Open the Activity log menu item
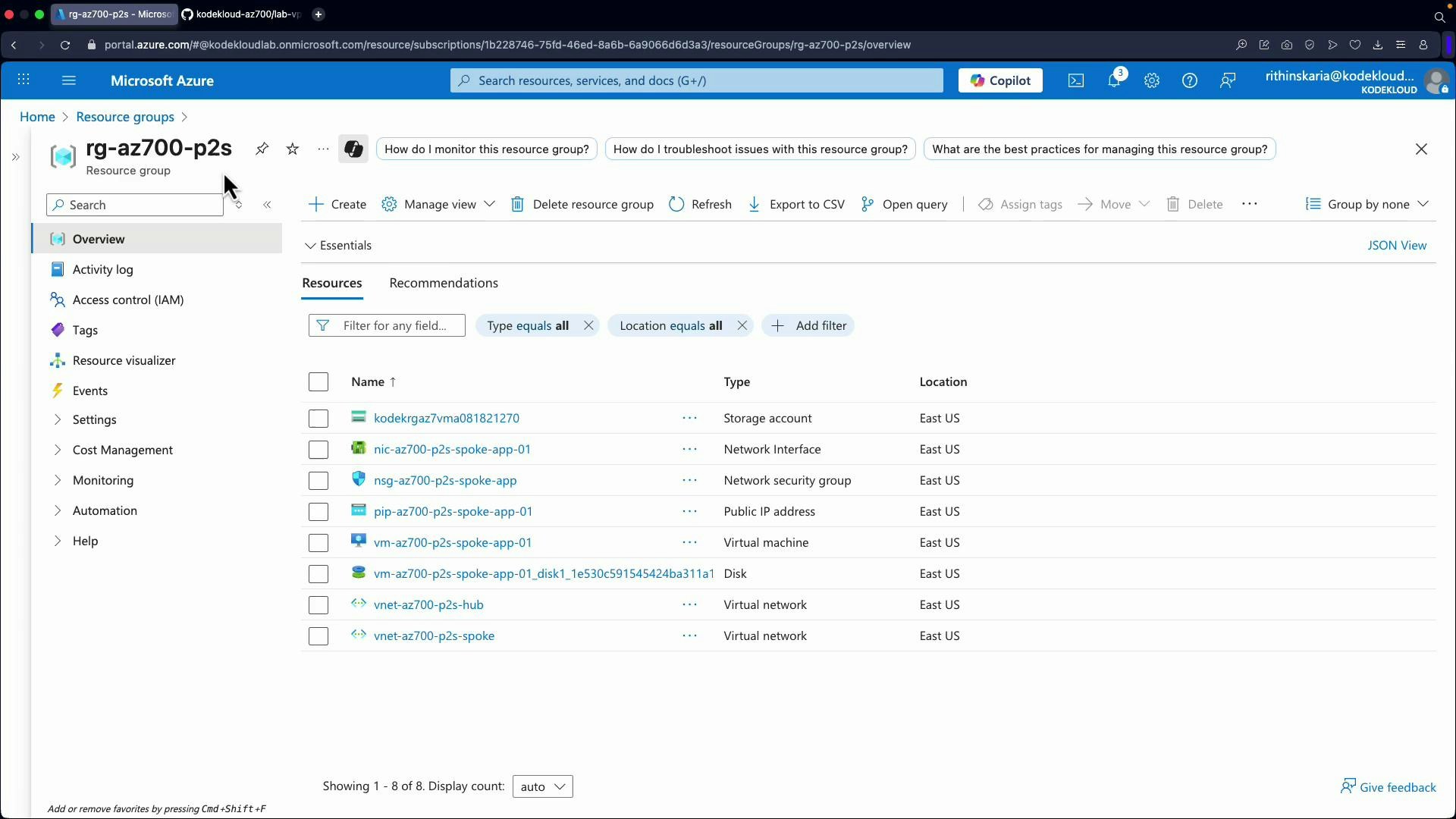 click(102, 269)
